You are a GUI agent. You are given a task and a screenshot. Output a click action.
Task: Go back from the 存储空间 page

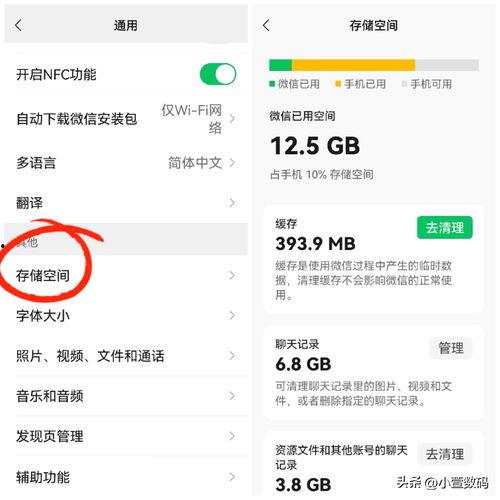266,25
